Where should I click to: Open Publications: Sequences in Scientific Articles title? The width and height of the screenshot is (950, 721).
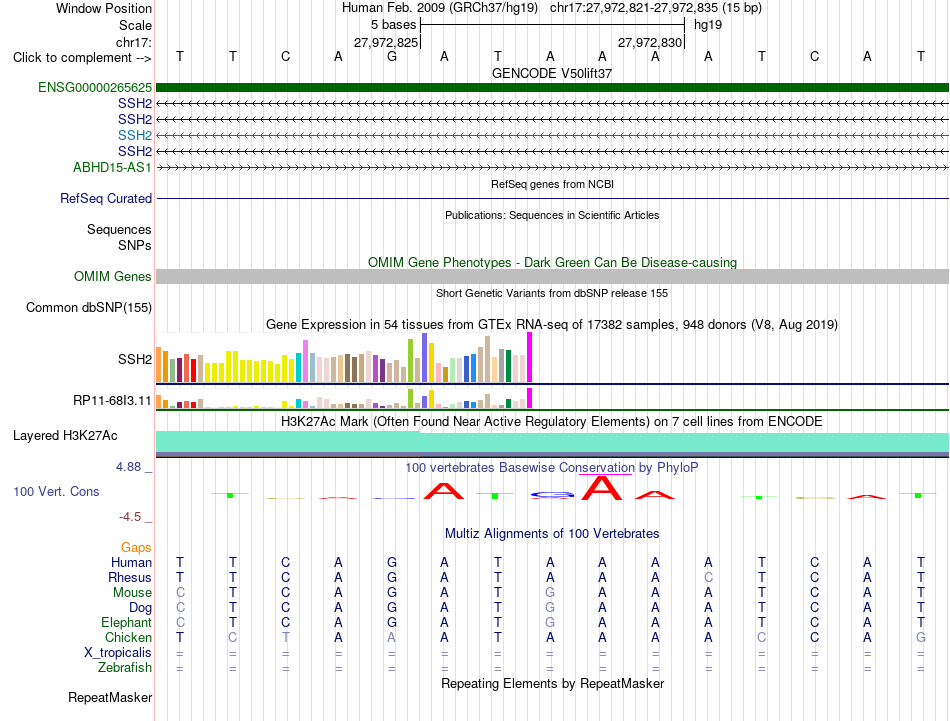(552, 215)
